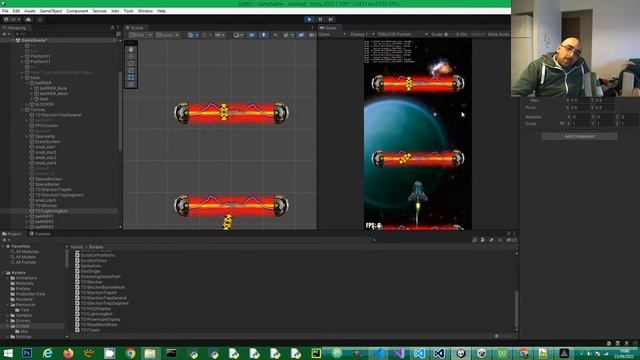
Task: Open Windows Start menu
Action: point(7,353)
